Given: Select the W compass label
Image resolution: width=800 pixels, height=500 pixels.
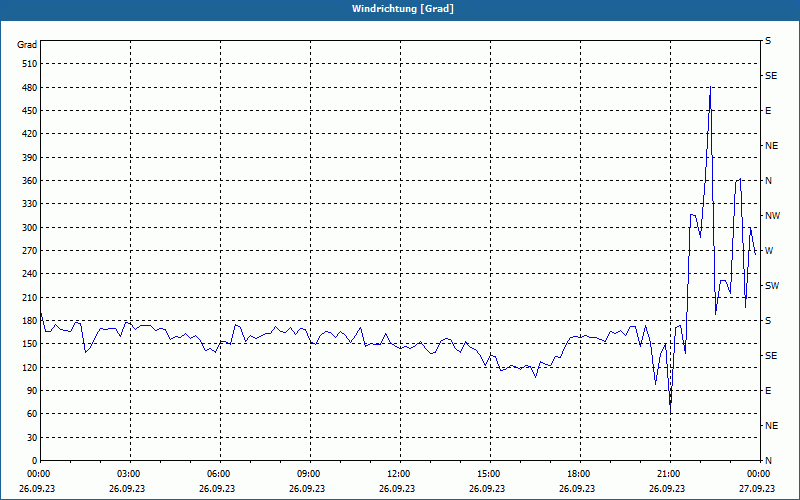Looking at the screenshot, I should [769, 251].
